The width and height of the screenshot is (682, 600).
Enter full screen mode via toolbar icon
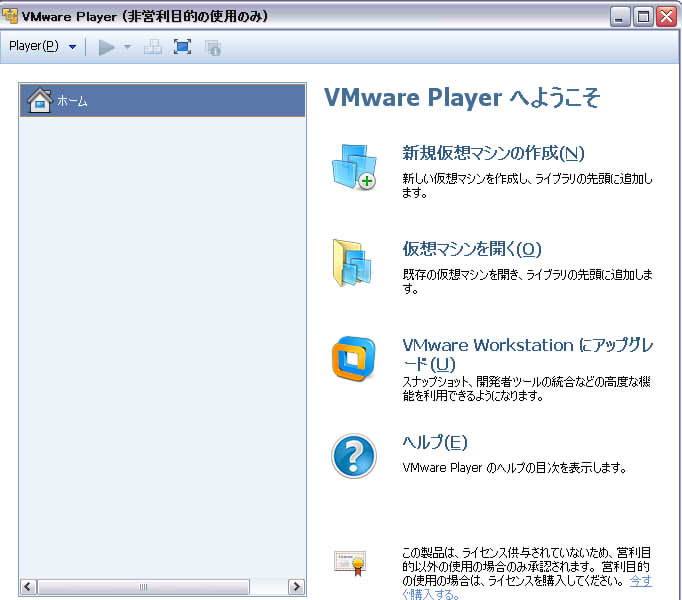[182, 47]
